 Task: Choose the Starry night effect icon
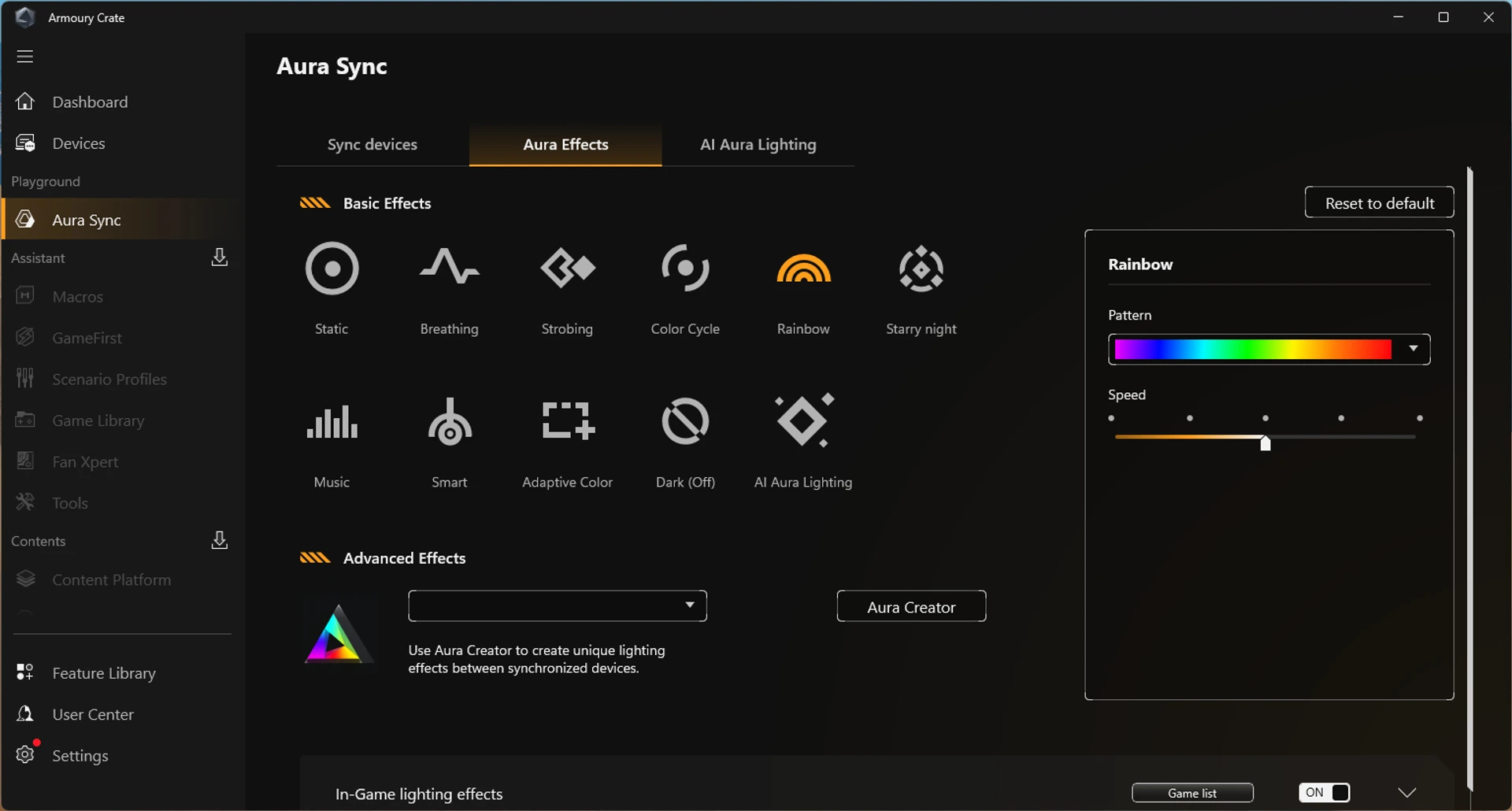tap(921, 268)
